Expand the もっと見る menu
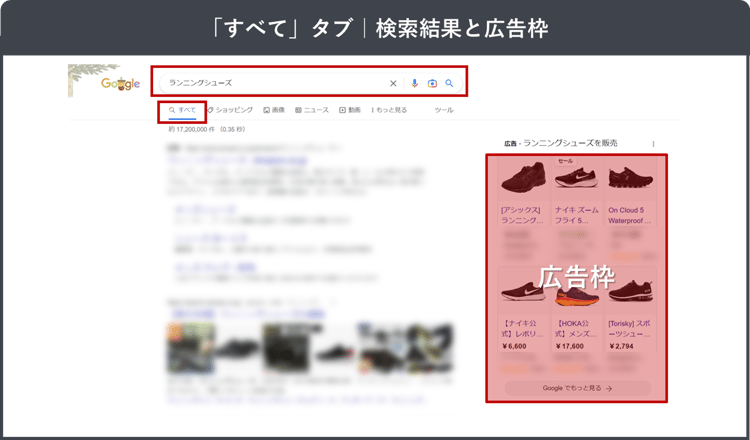Viewport: 750px width, 440px height. click(389, 110)
